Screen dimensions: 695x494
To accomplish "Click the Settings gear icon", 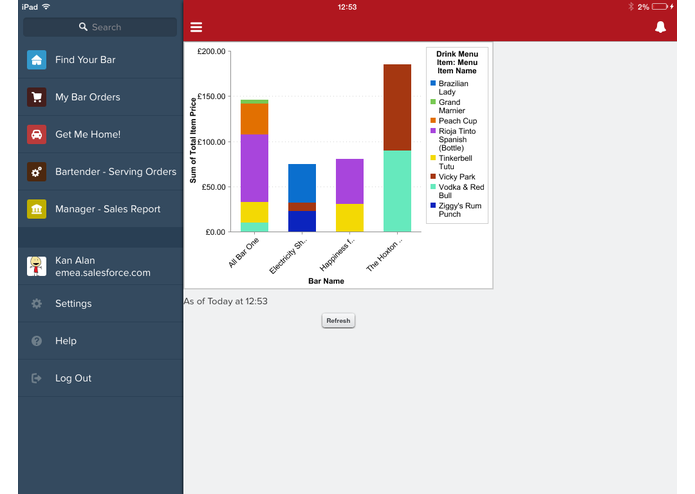I will (x=36, y=303).
